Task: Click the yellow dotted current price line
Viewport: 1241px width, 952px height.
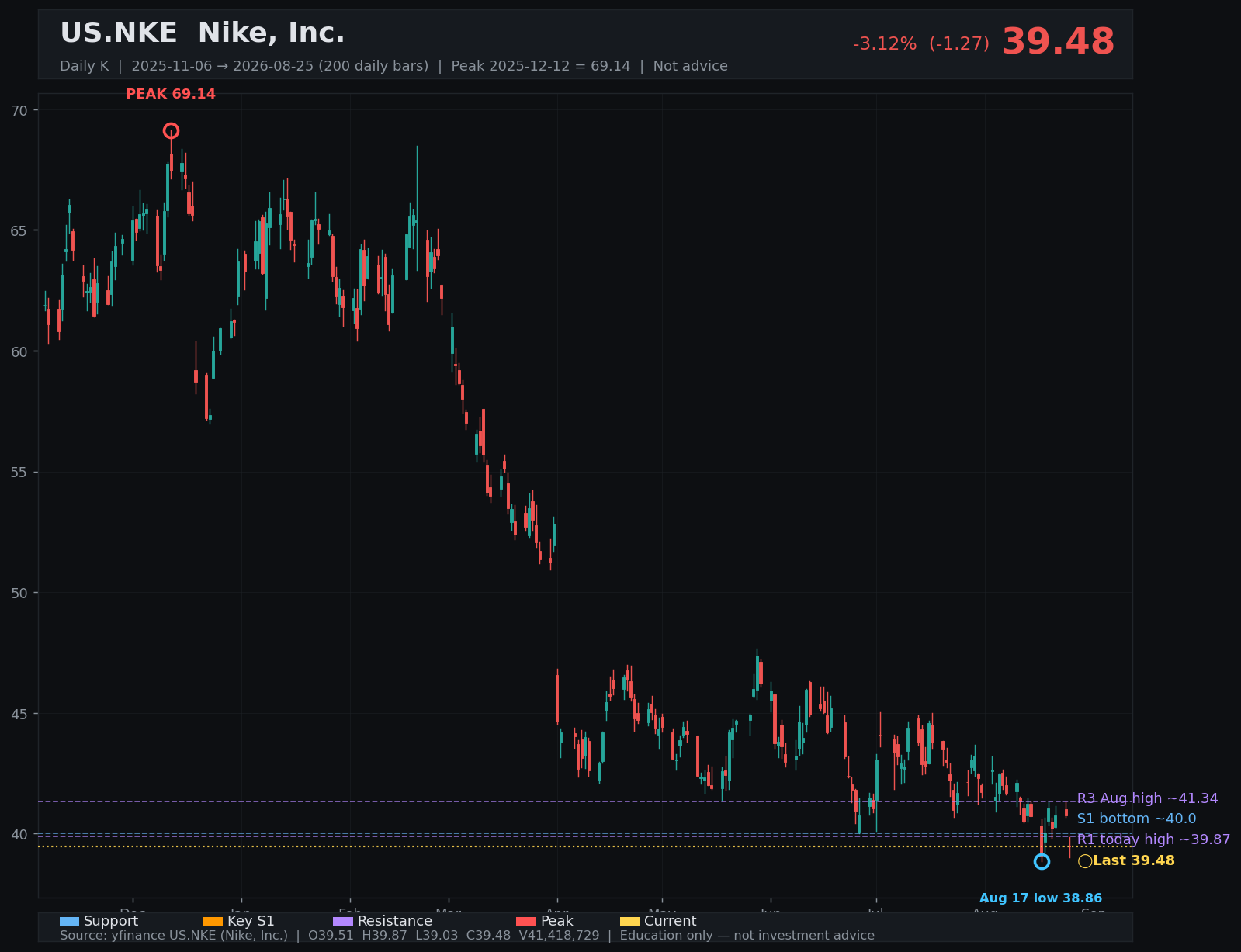Action: click(585, 846)
